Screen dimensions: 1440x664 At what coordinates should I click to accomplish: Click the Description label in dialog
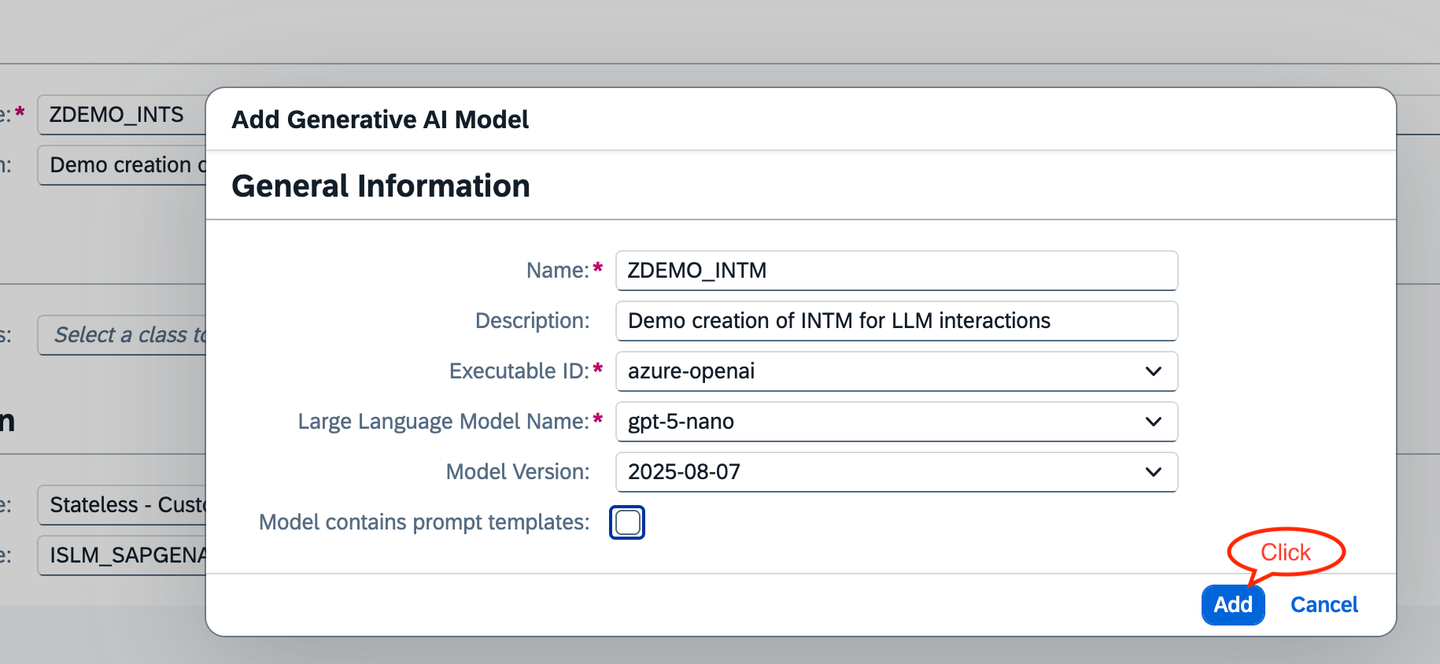click(532, 321)
